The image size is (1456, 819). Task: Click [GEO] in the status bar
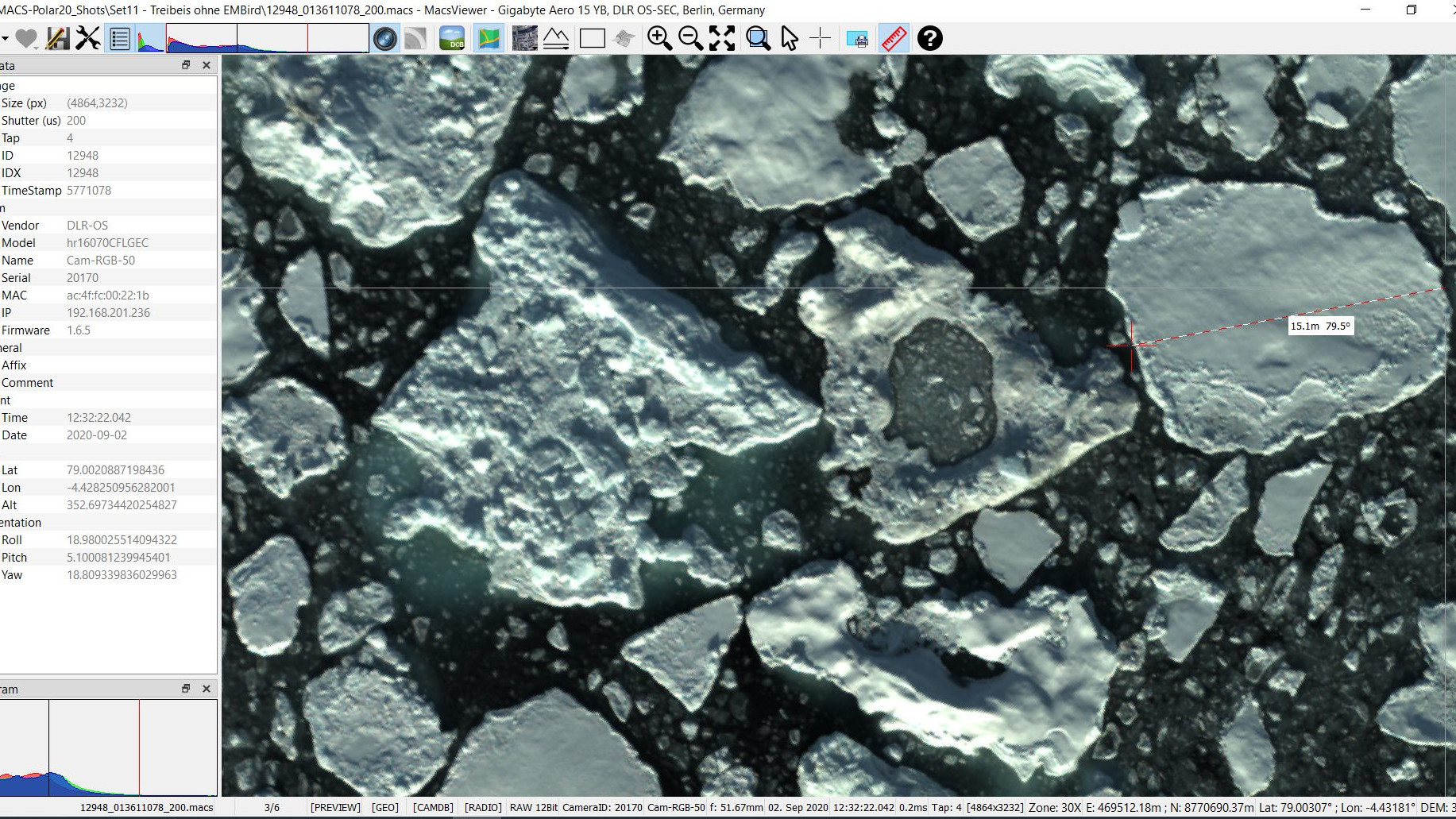tap(385, 807)
